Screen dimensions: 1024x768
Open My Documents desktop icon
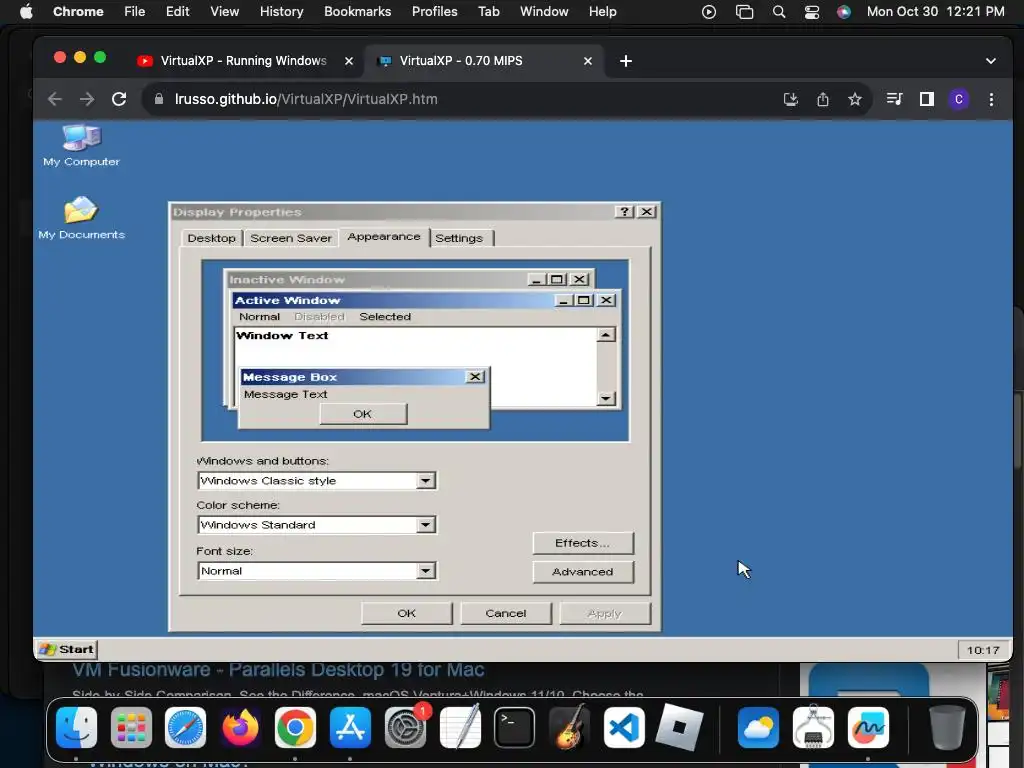pyautogui.click(x=81, y=218)
